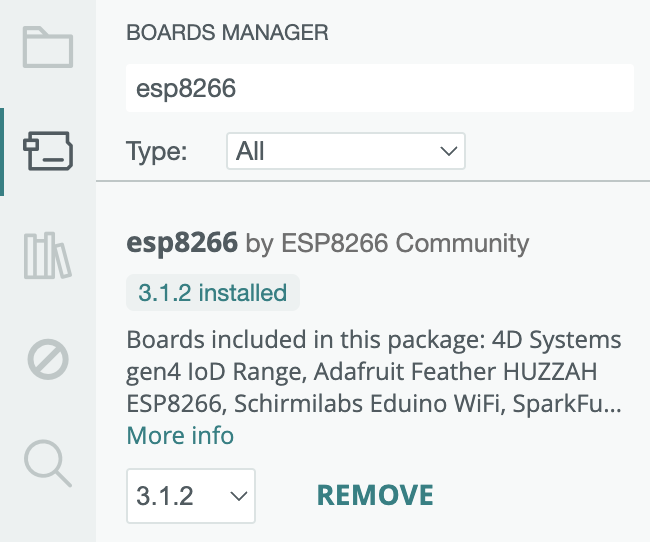Screen dimensions: 650x542
Task: Open the Debug panel icon
Action: 48,360
